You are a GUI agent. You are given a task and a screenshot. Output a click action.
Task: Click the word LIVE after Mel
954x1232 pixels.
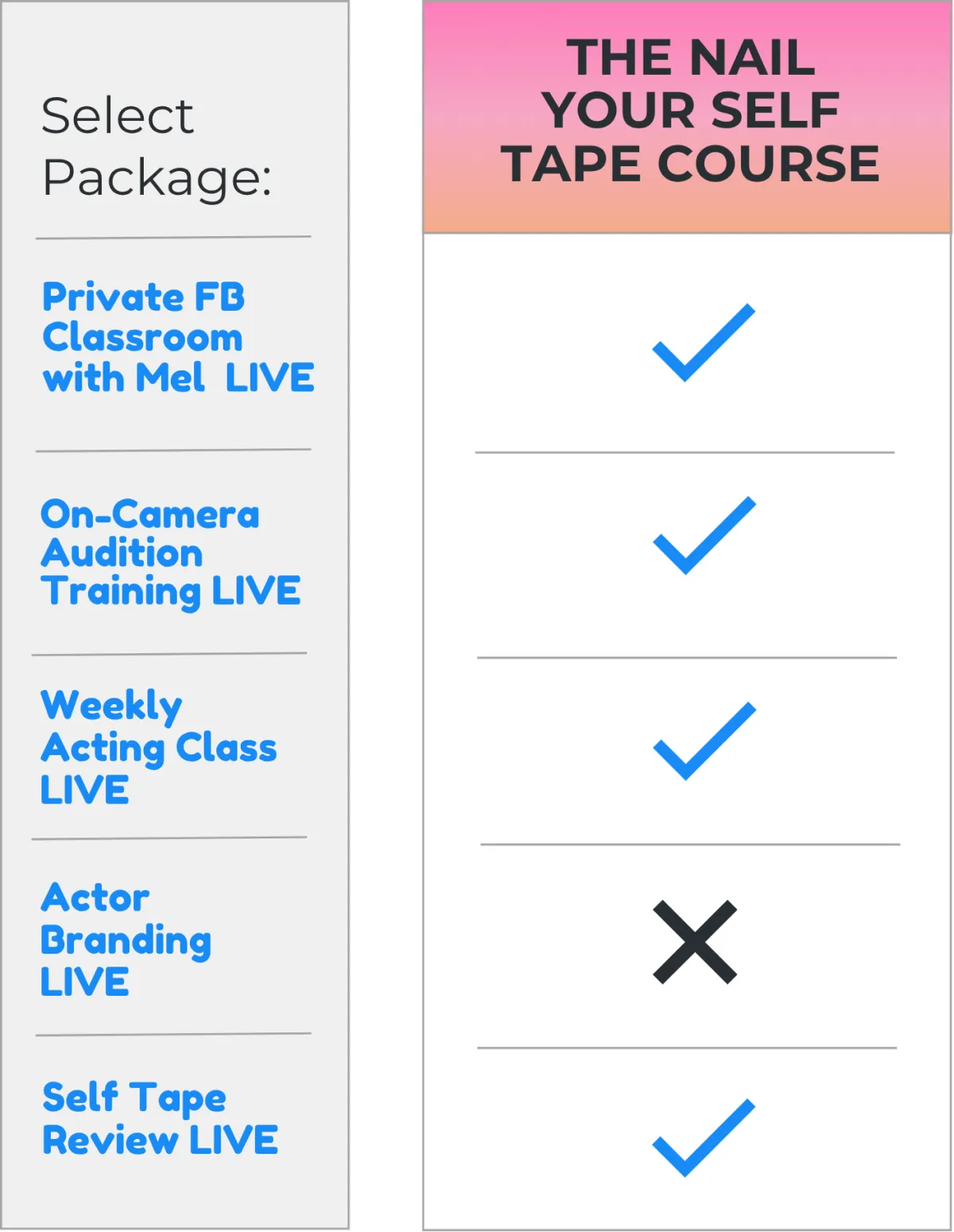tap(270, 377)
